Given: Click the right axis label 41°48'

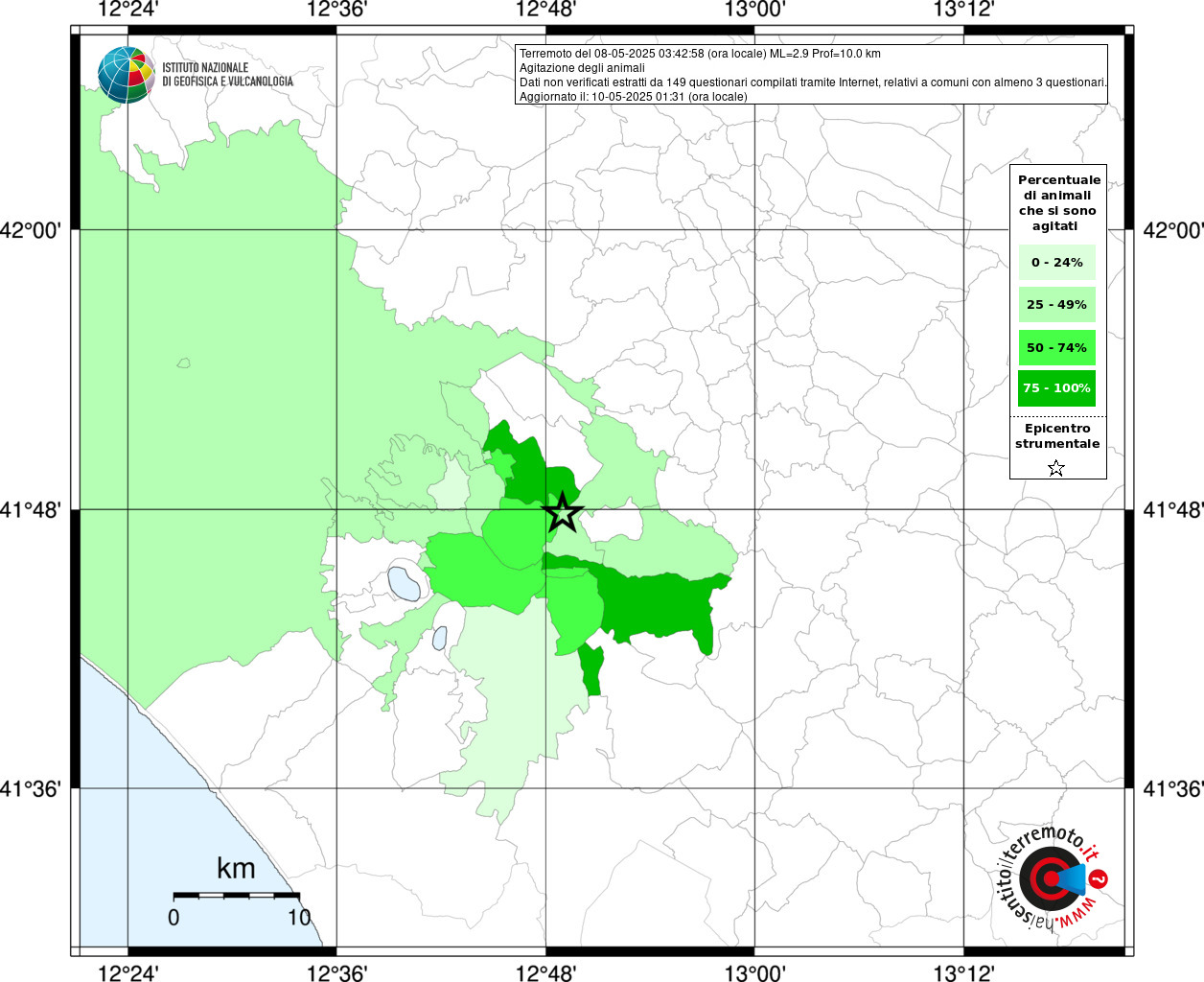Looking at the screenshot, I should (1173, 509).
